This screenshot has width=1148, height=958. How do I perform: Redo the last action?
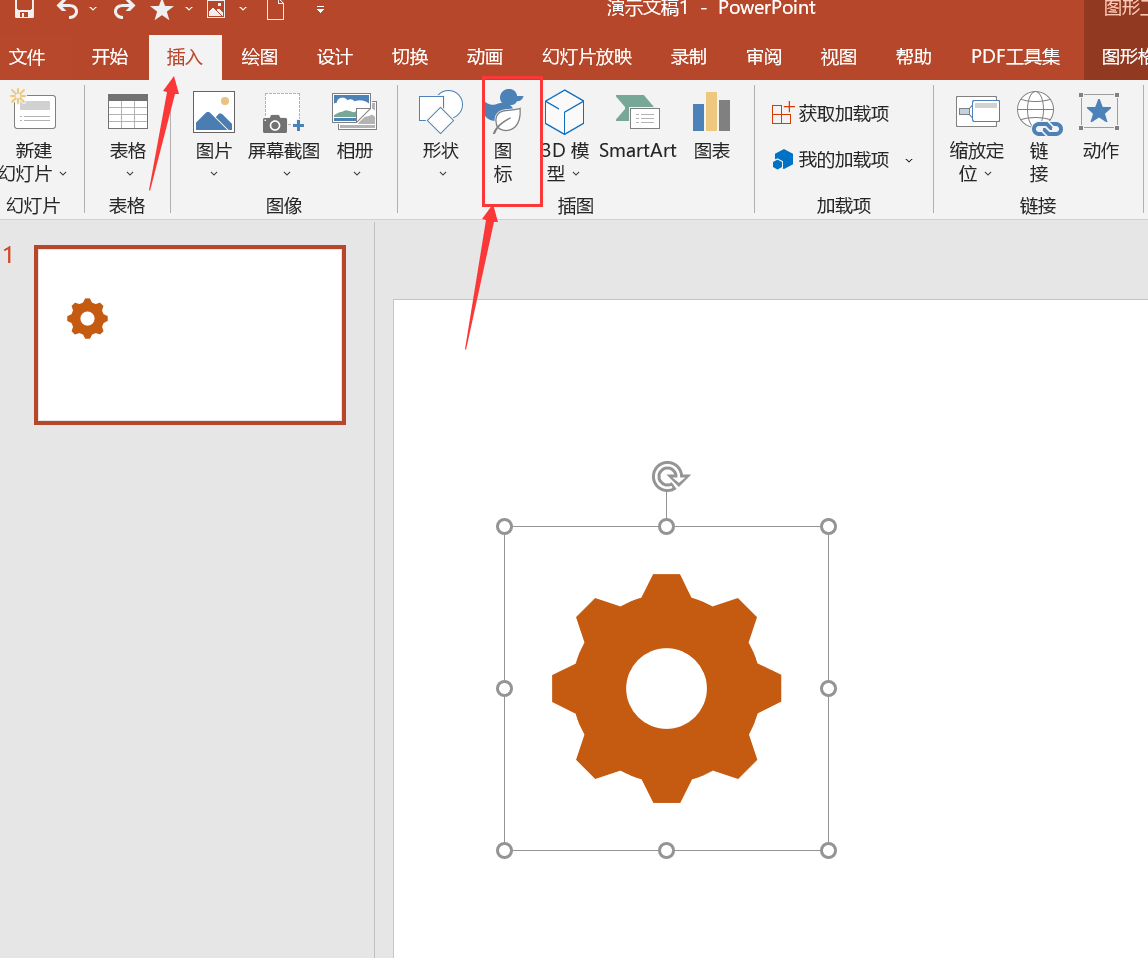click(x=124, y=9)
